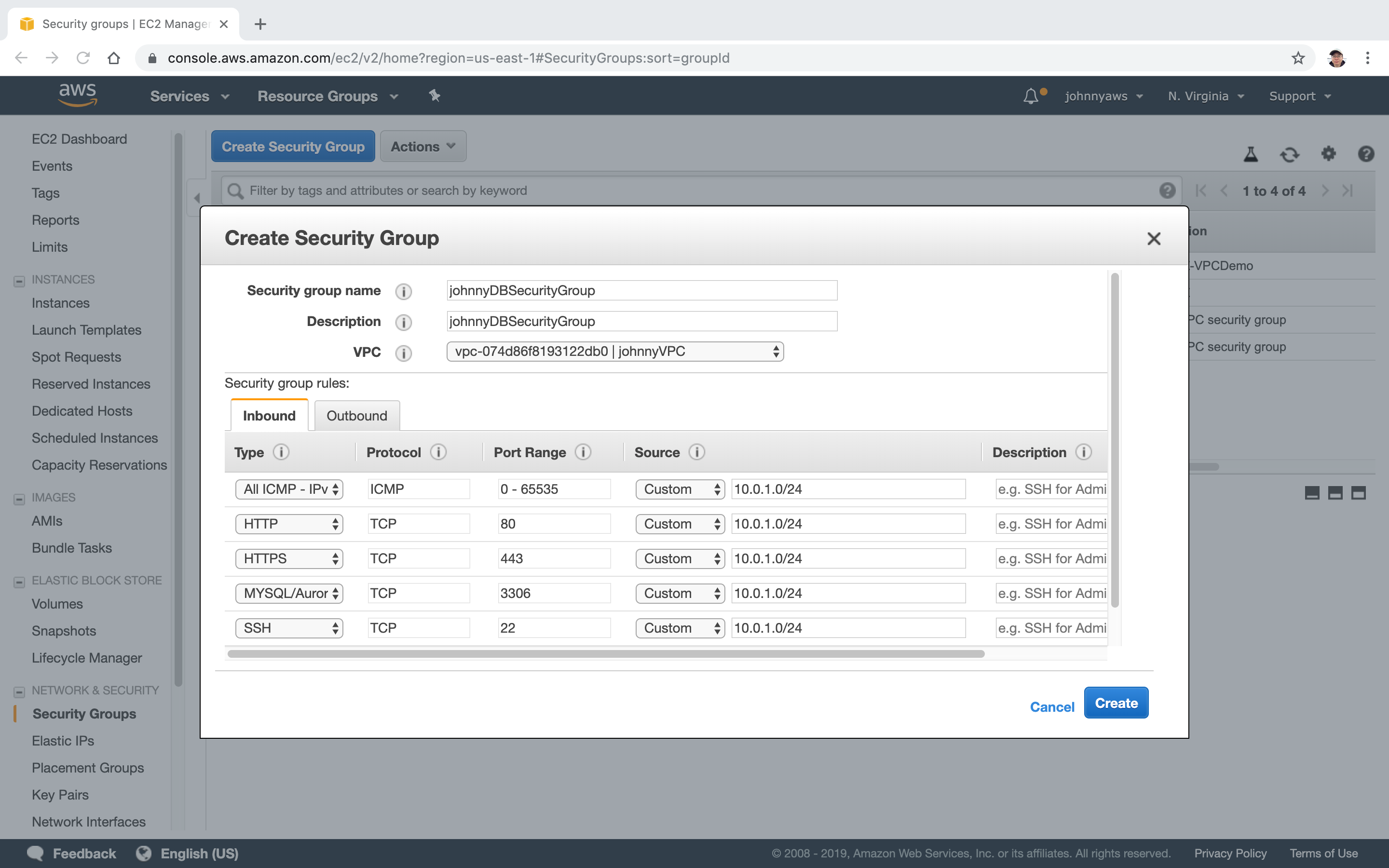Click the rules table horizontal scrollbar
Screen dimensions: 1389x868
(x=606, y=654)
